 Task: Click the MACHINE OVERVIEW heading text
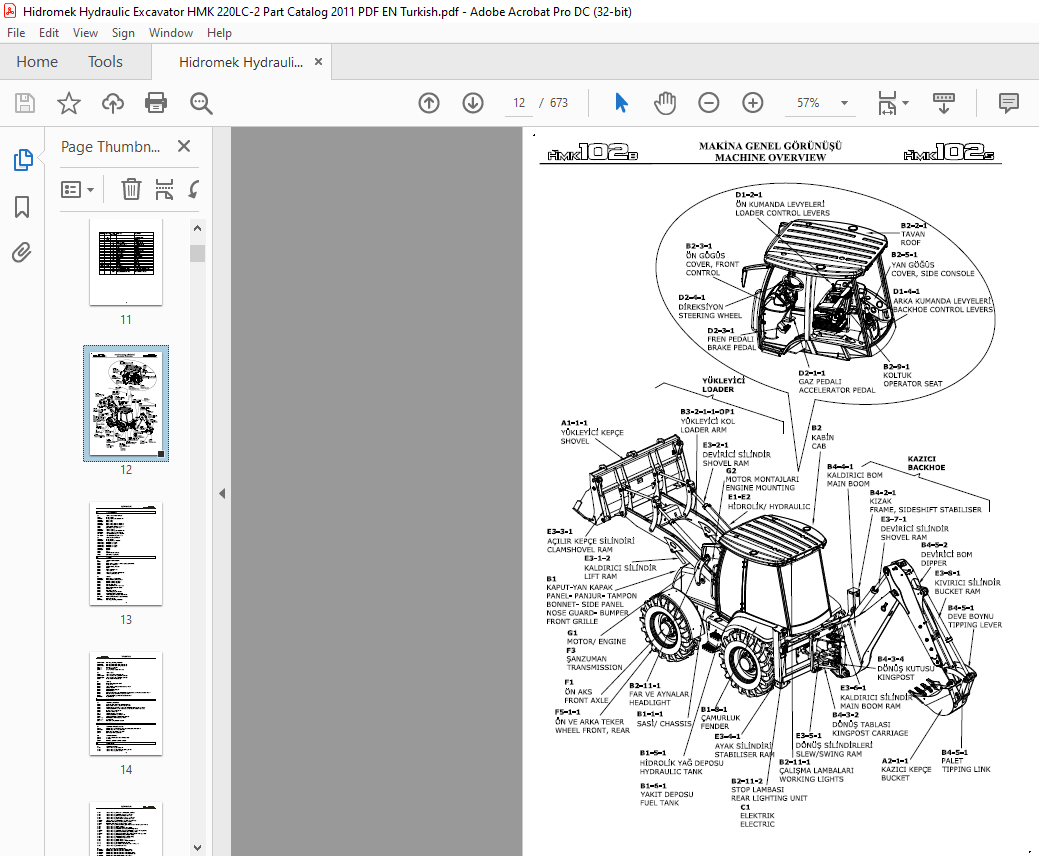770,158
